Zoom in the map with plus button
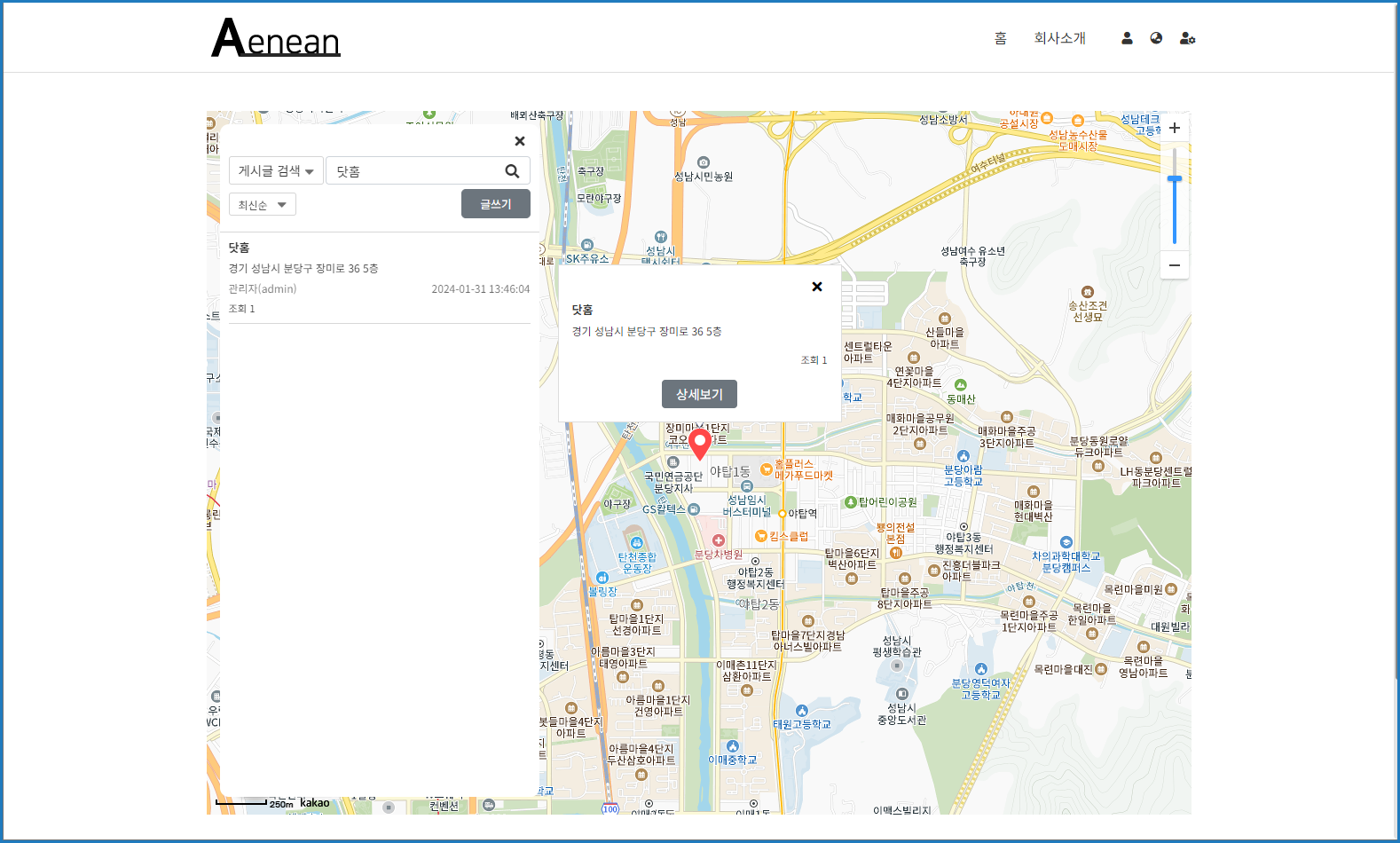The image size is (1400, 843). click(x=1174, y=128)
